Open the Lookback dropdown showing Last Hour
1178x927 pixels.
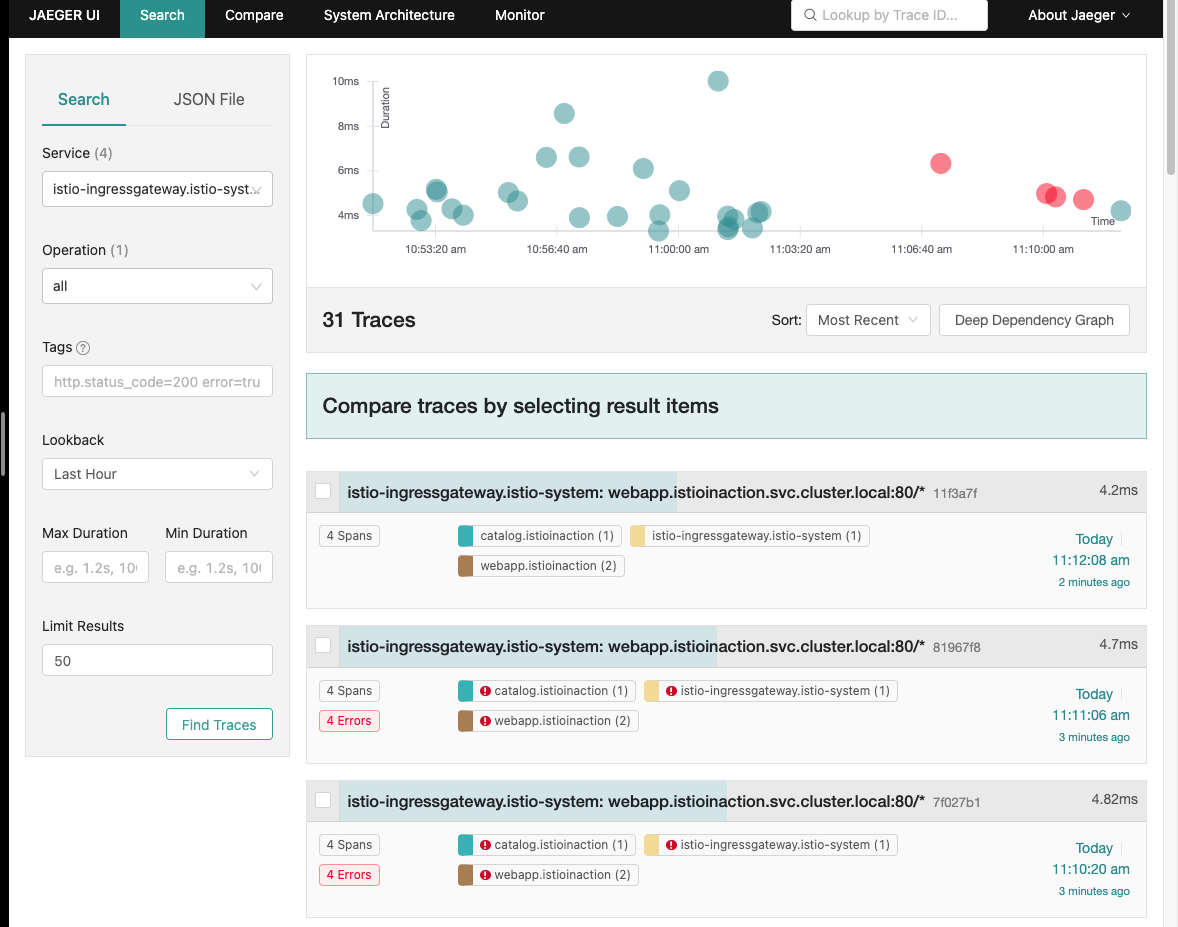tap(157, 474)
